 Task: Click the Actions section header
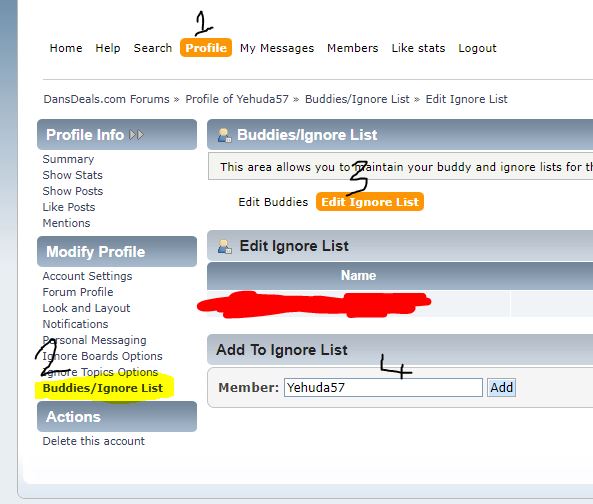click(117, 417)
